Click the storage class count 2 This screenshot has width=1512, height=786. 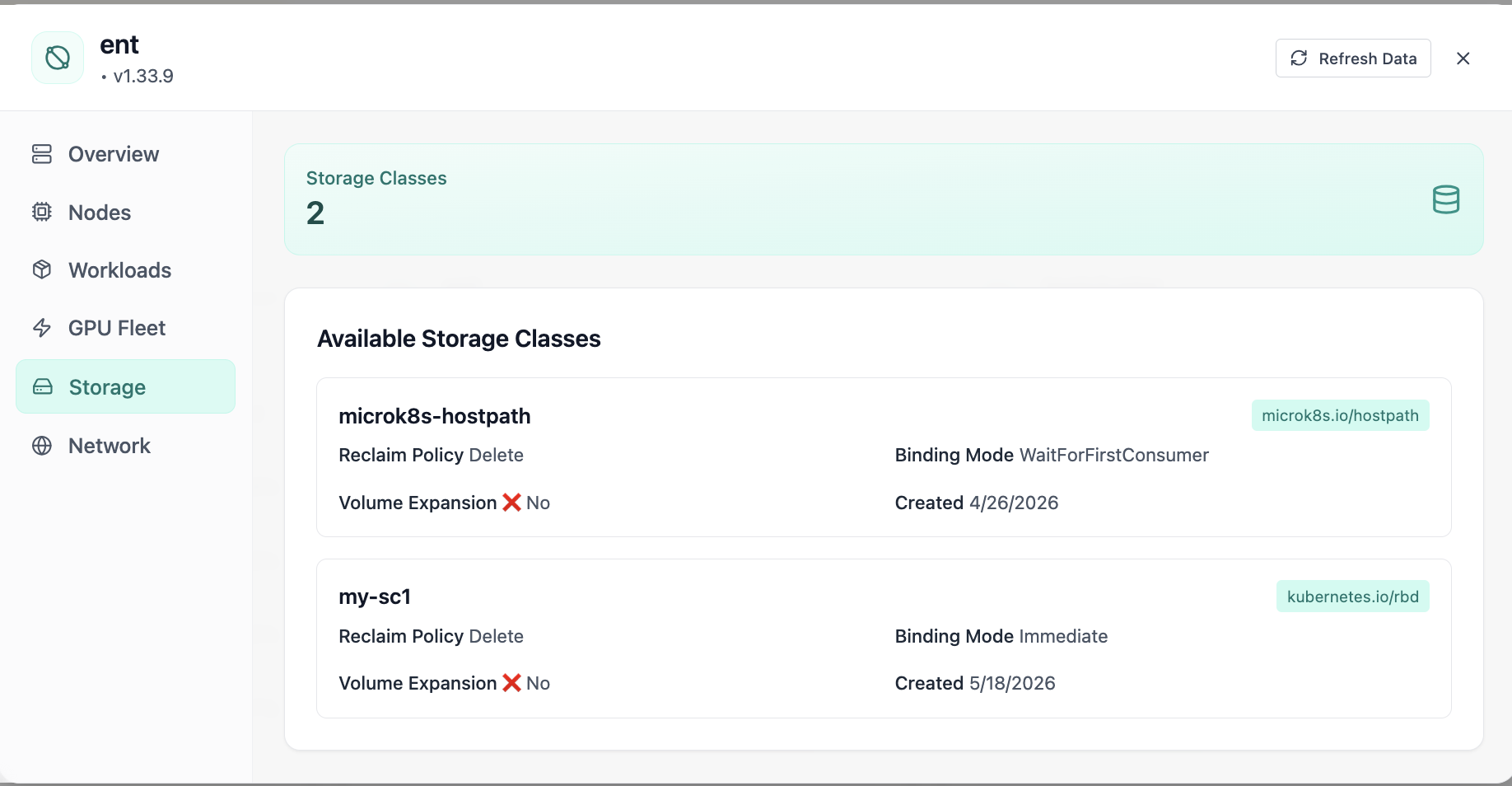315,213
